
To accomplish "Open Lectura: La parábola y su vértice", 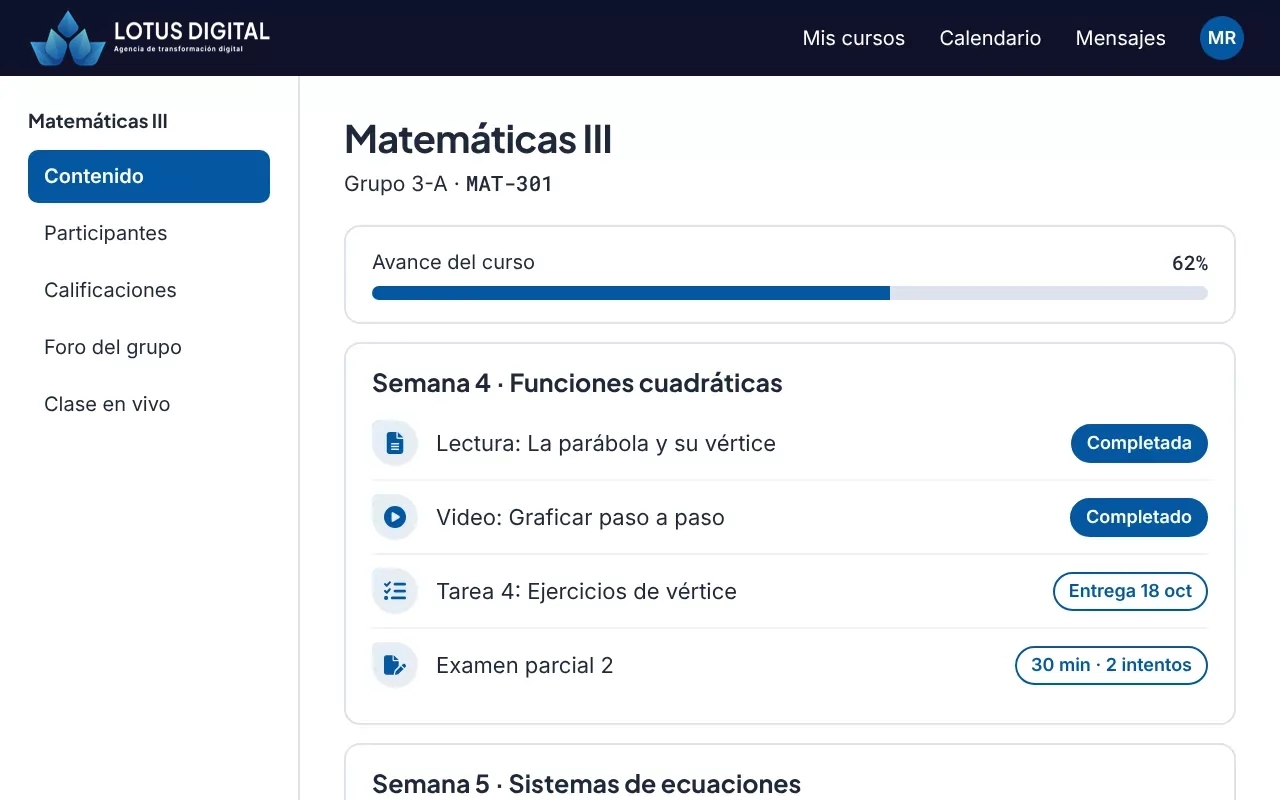I will [606, 443].
